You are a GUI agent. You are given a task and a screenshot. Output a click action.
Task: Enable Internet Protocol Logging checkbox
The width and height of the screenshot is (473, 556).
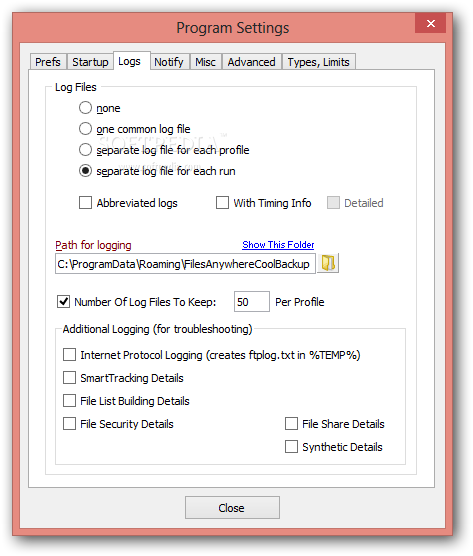coord(69,355)
